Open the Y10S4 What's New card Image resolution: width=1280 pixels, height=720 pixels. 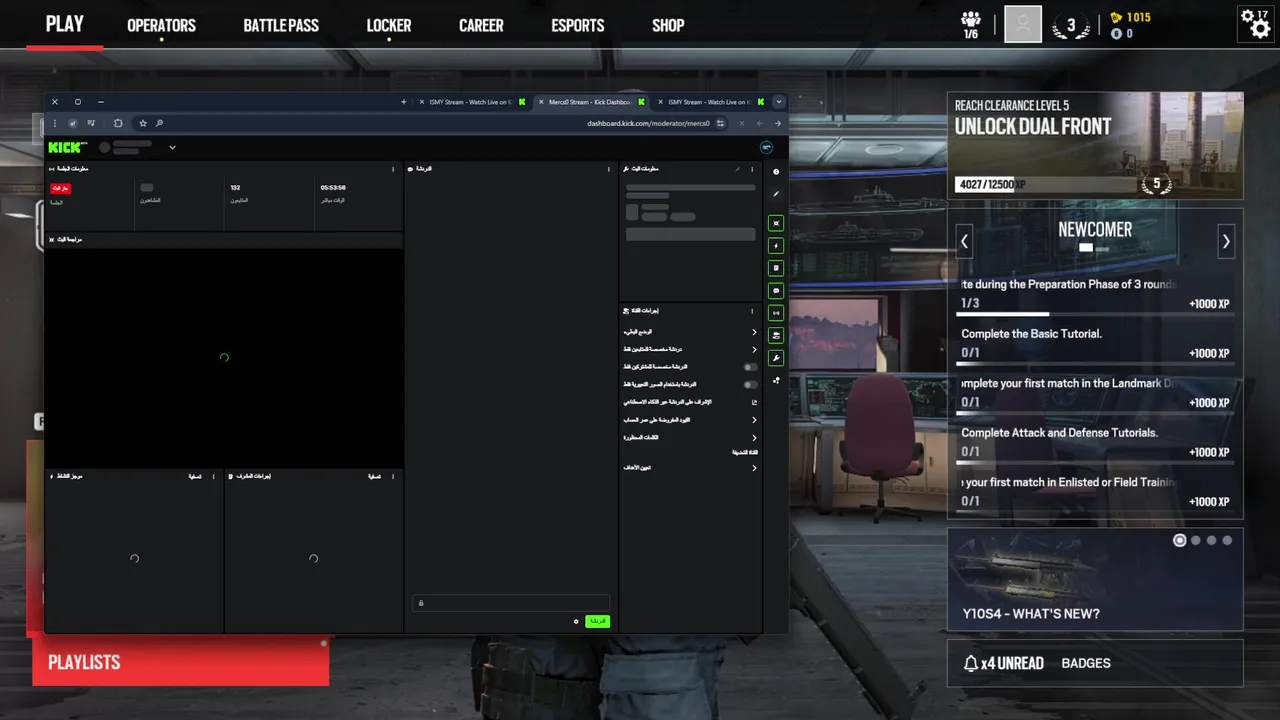pyautogui.click(x=1095, y=580)
